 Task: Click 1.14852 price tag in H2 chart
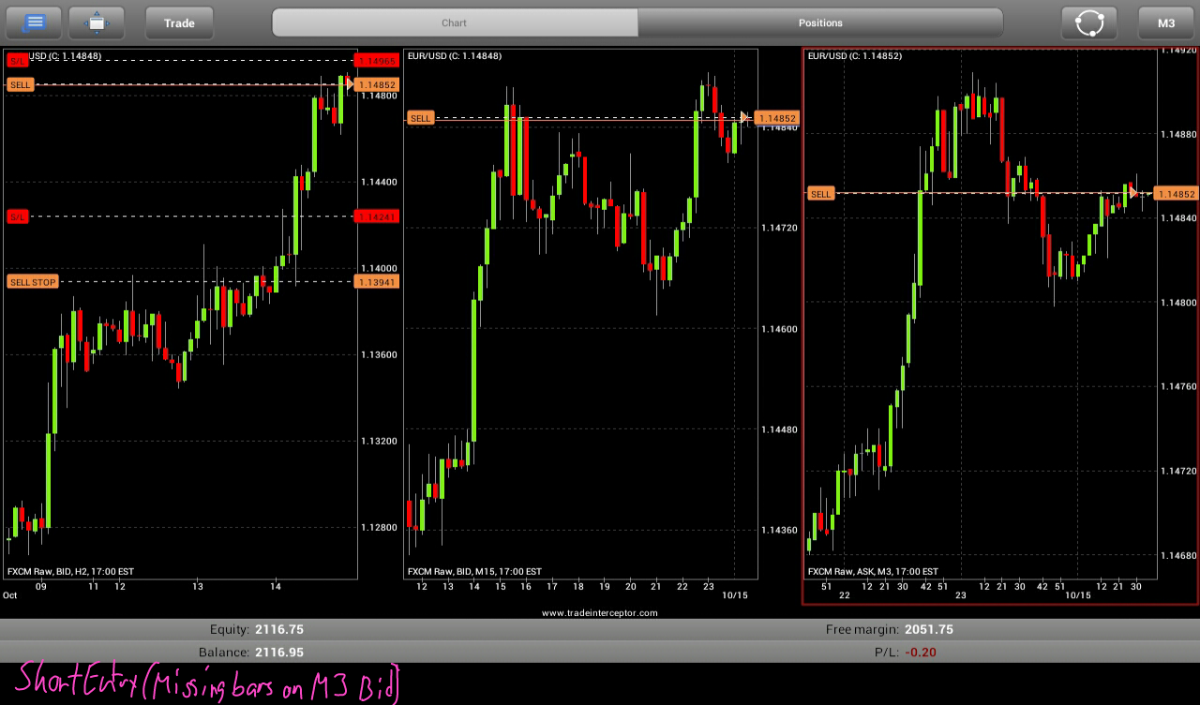click(x=376, y=85)
